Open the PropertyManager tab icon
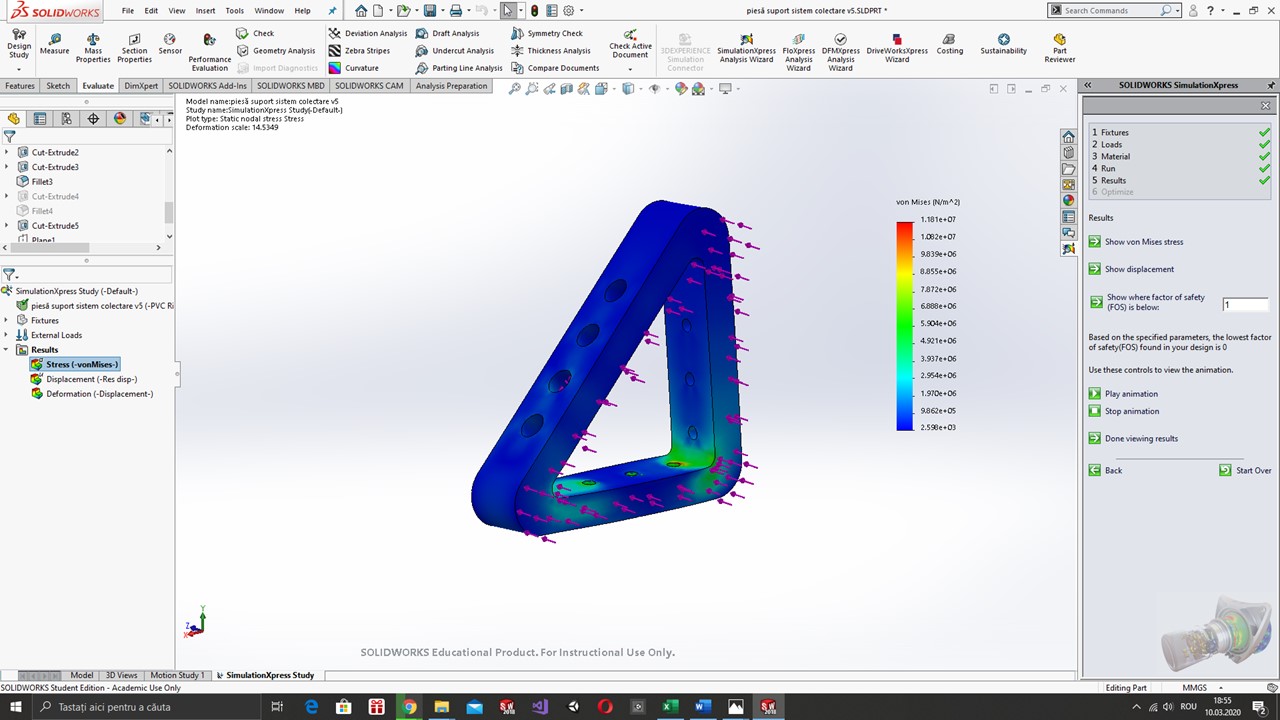This screenshot has height=720, width=1280. pyautogui.click(x=40, y=118)
